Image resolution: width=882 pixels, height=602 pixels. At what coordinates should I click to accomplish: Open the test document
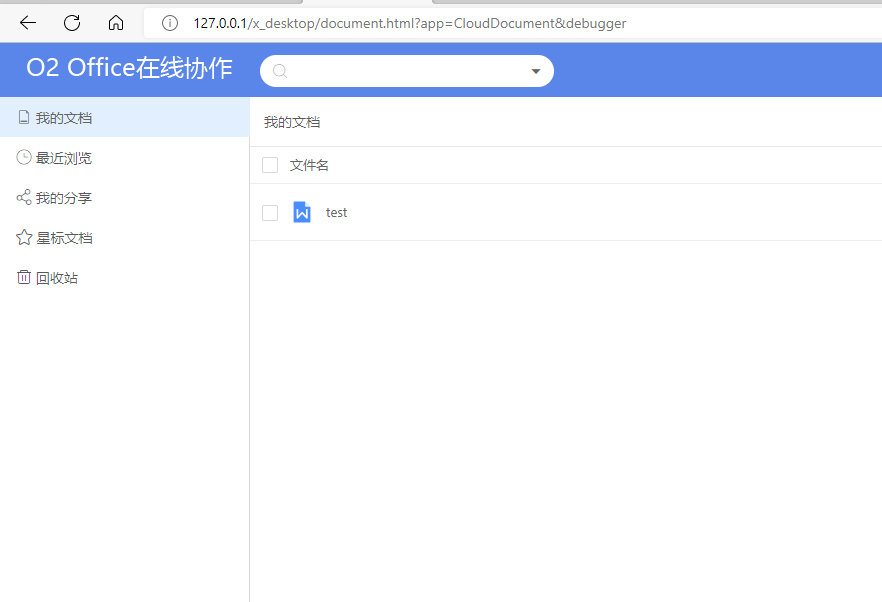(x=336, y=212)
